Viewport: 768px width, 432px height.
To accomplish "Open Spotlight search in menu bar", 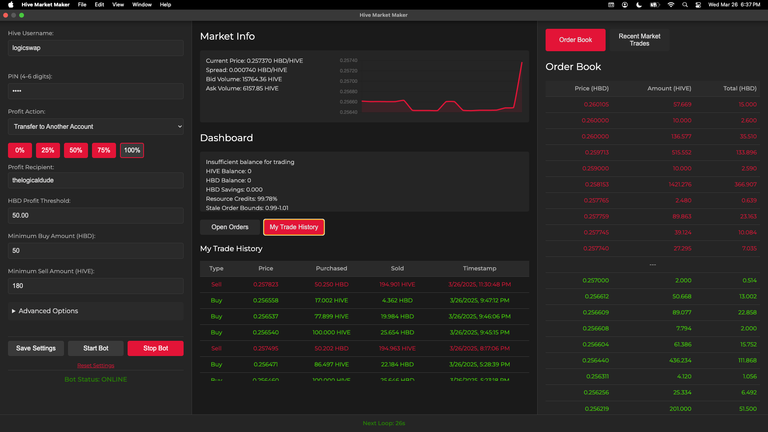I will [685, 4].
